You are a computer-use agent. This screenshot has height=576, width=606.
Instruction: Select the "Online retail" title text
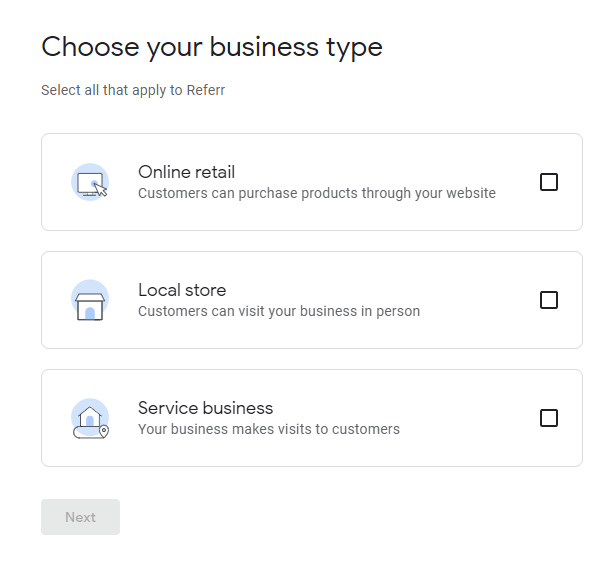(186, 172)
